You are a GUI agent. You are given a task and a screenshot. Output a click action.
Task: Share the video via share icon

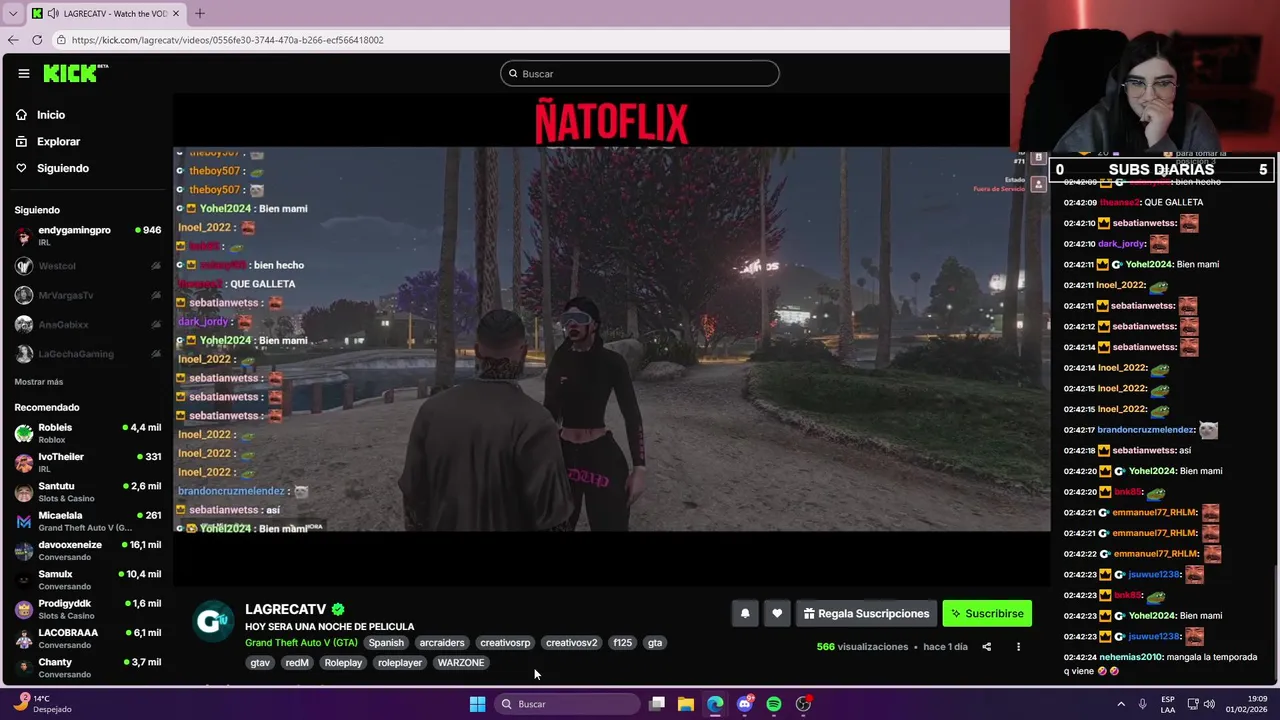point(986,647)
